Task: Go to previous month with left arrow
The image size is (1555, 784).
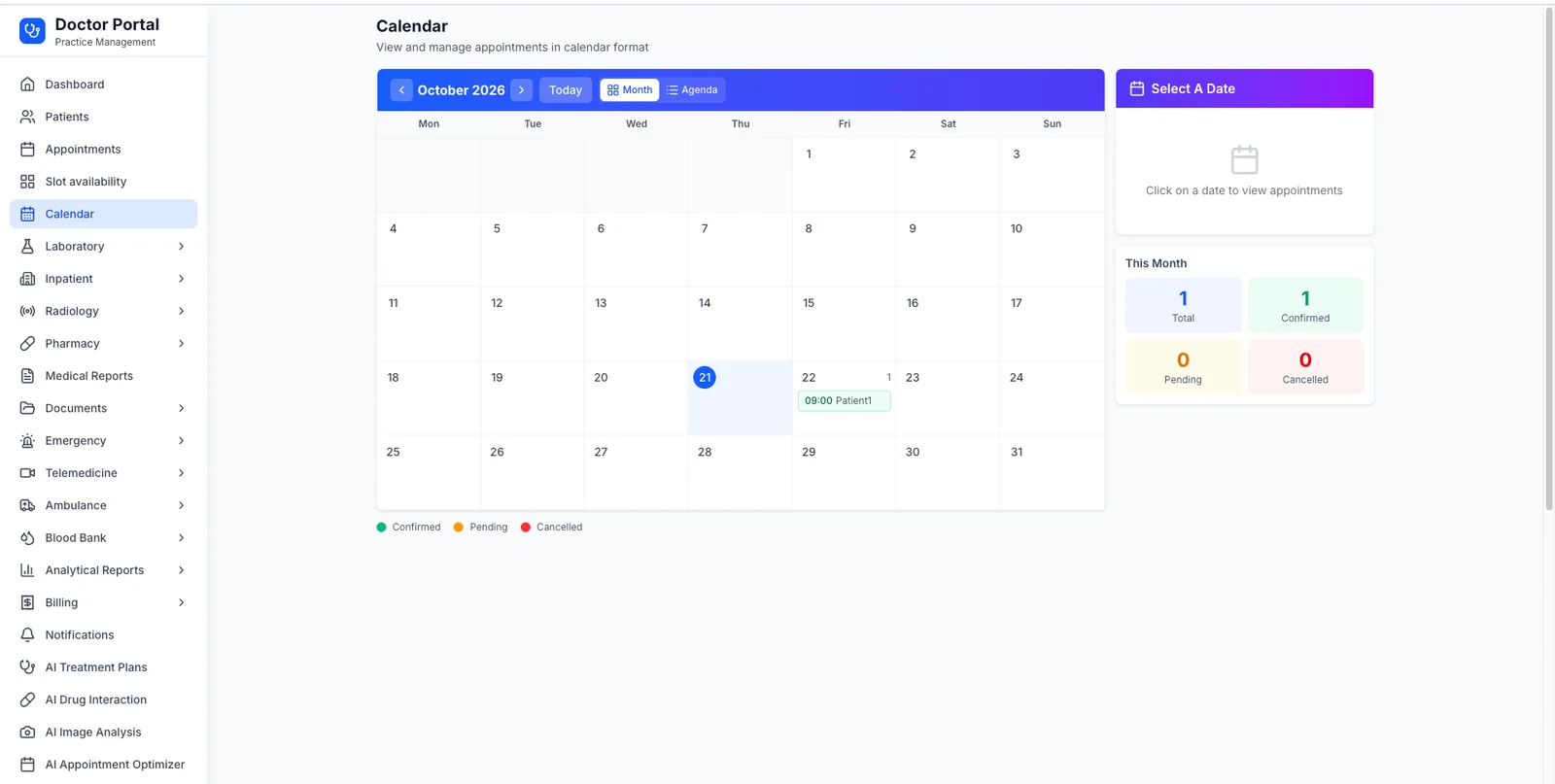Action: pos(401,90)
